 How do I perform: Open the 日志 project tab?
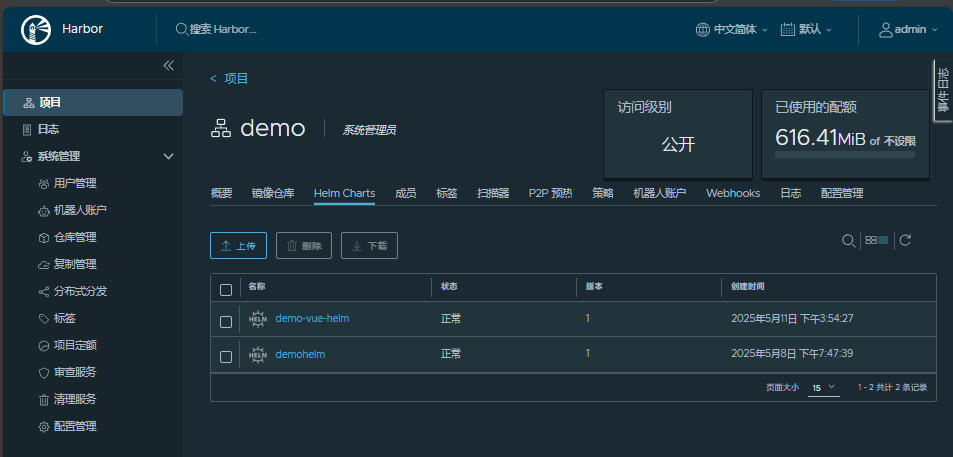coord(791,193)
